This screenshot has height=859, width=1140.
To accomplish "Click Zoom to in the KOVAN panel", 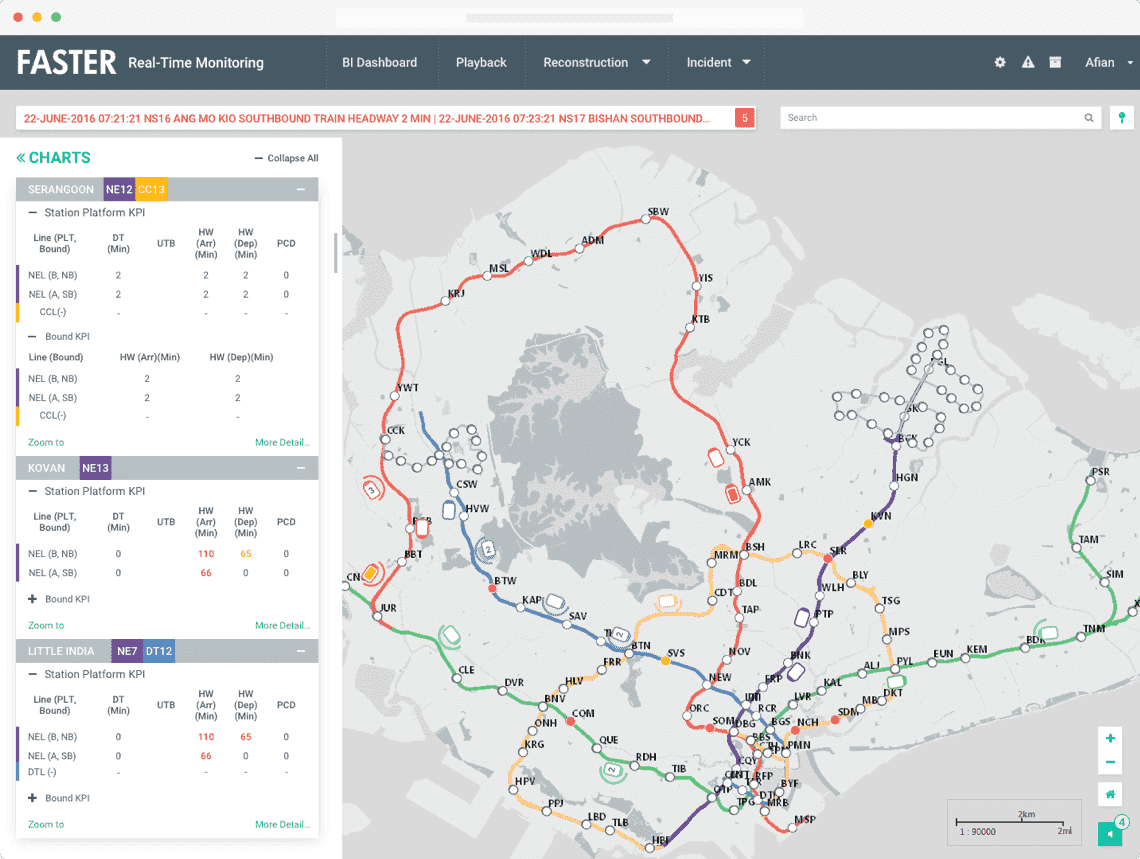I will point(45,625).
